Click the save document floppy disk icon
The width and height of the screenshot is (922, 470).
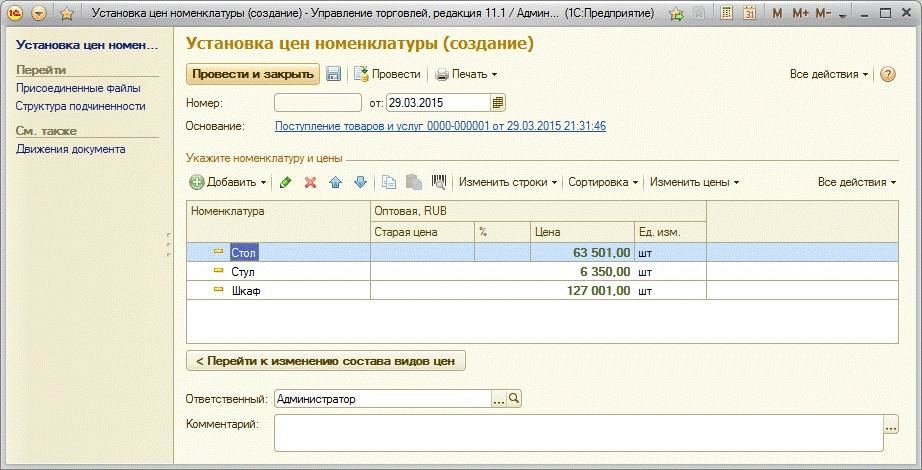tap(334, 75)
